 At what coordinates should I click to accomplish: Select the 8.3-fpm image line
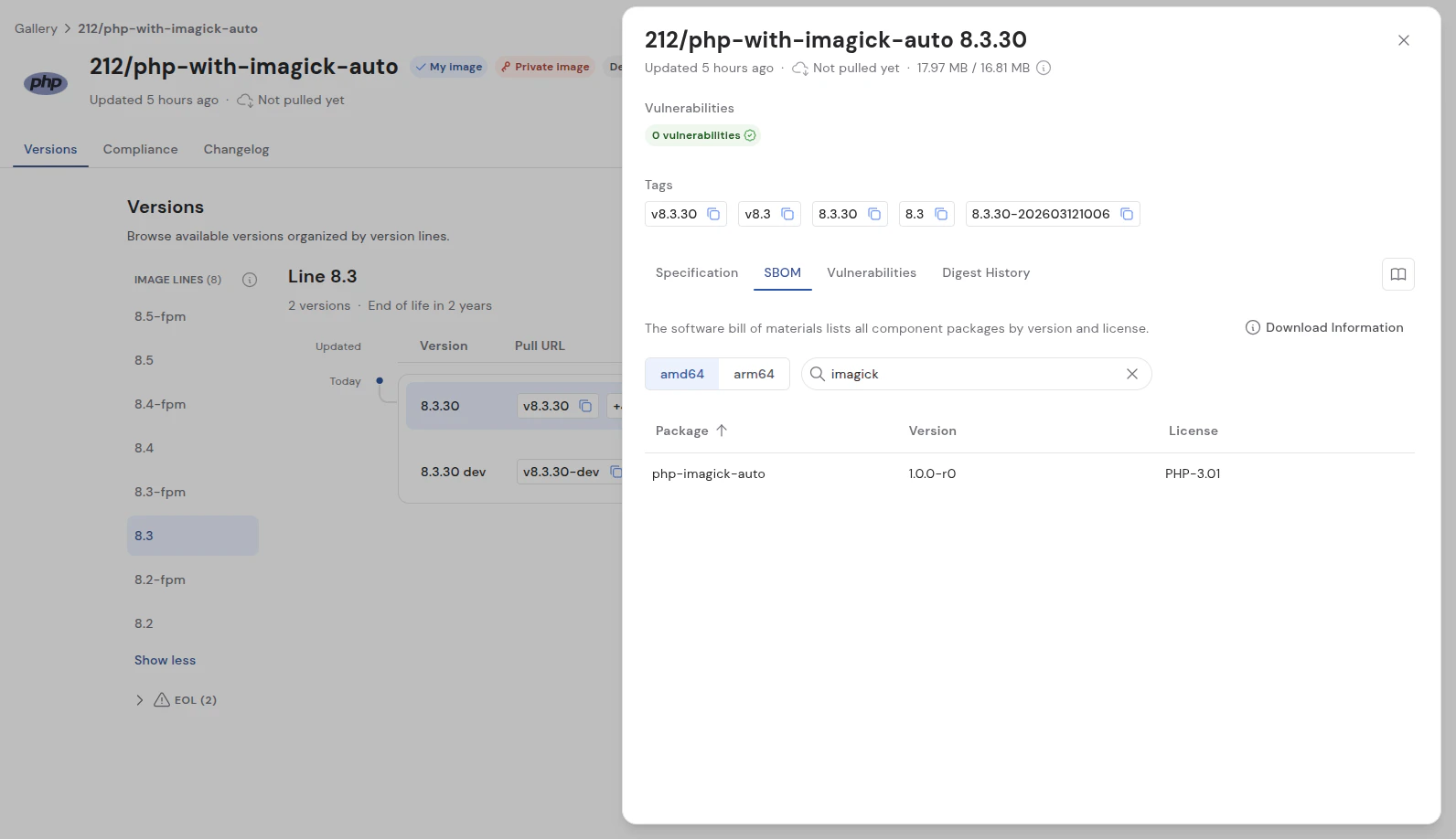click(x=192, y=492)
